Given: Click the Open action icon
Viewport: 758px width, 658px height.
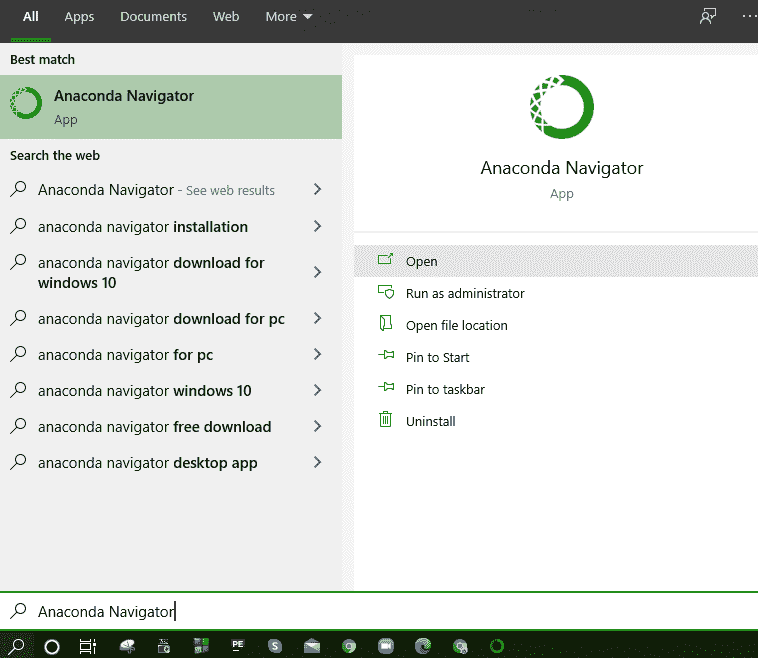Looking at the screenshot, I should (x=385, y=261).
